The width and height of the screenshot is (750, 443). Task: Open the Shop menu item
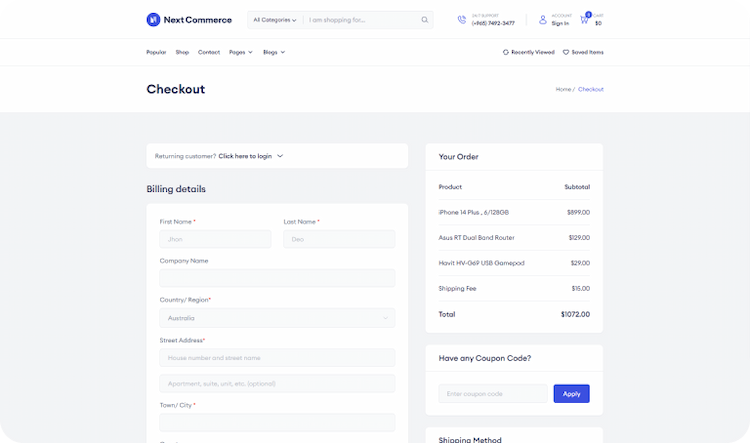tap(182, 52)
